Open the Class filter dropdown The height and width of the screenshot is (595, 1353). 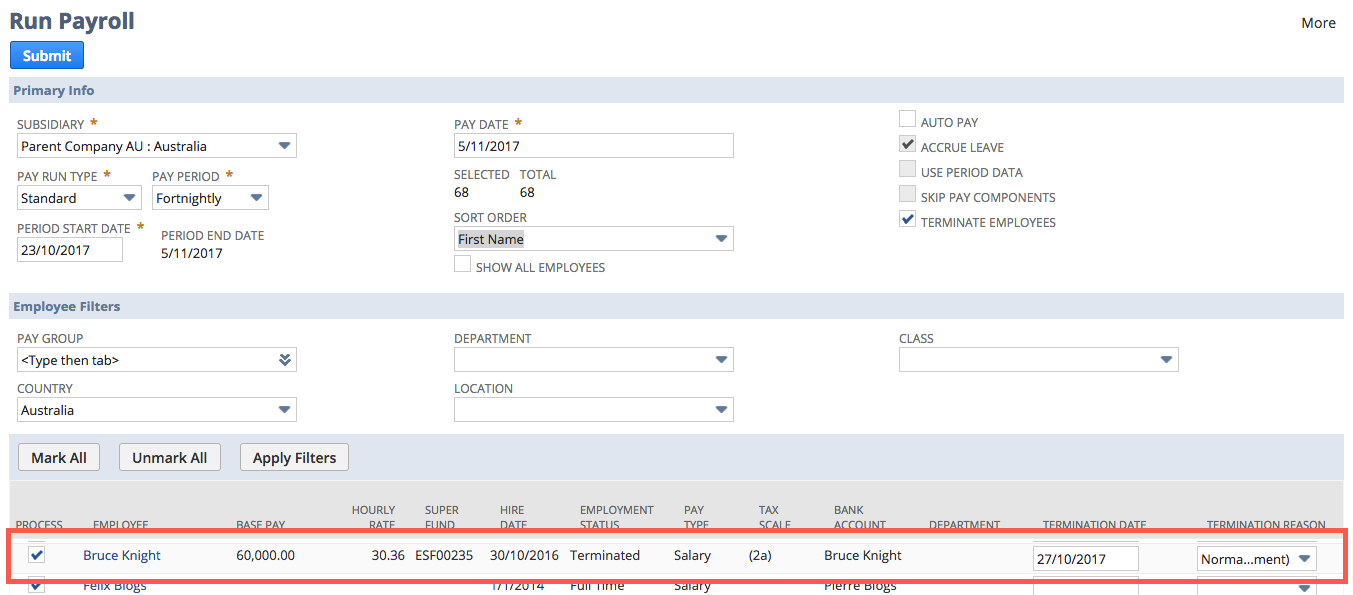(1165, 359)
